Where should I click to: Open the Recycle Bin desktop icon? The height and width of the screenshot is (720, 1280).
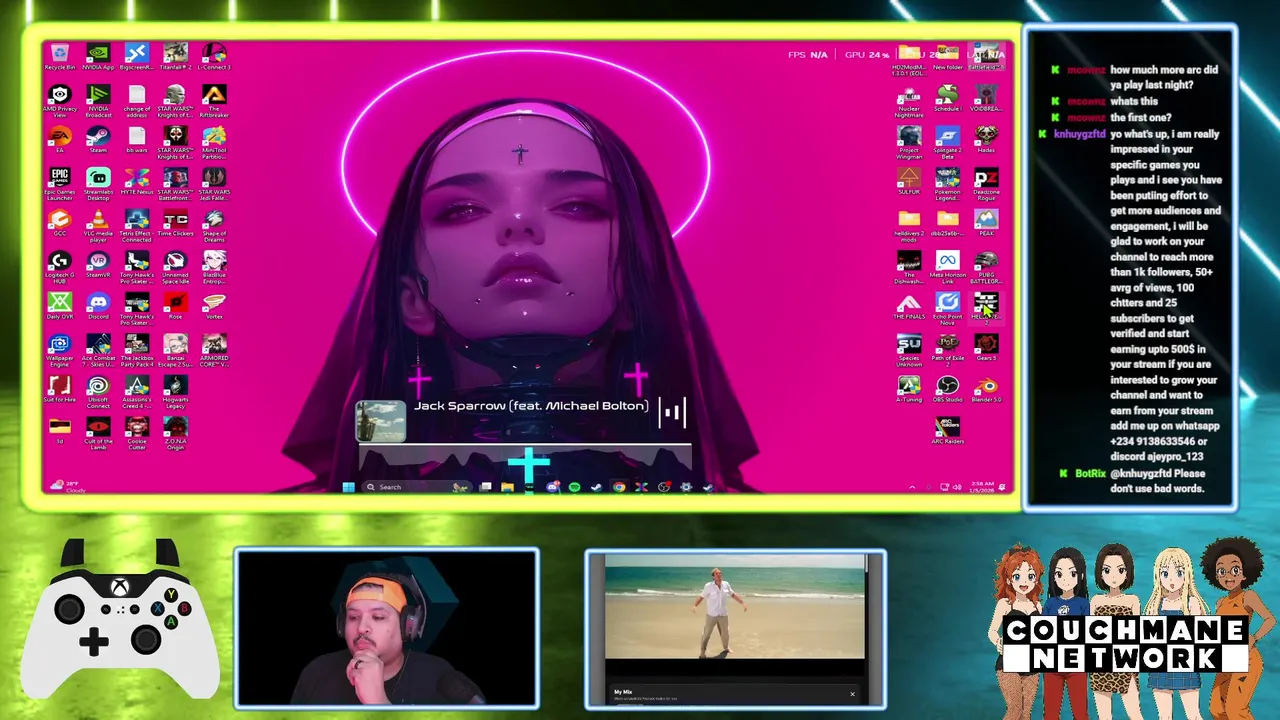click(x=59, y=57)
